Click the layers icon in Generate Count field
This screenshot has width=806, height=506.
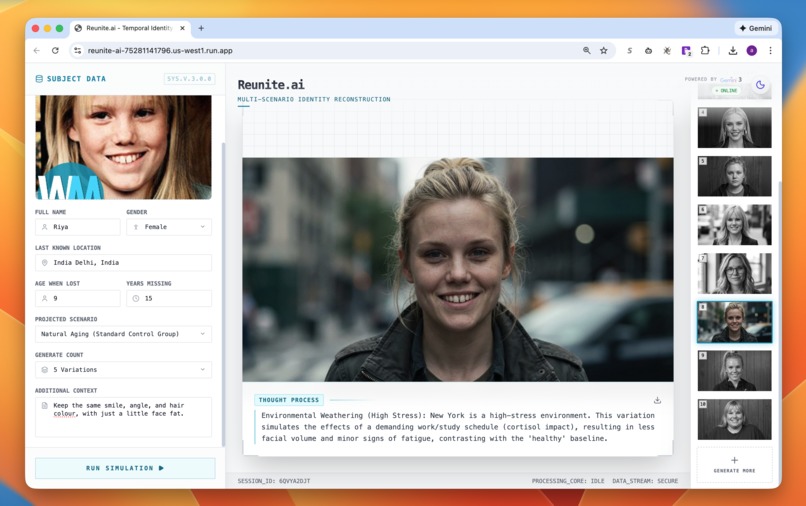[44, 370]
